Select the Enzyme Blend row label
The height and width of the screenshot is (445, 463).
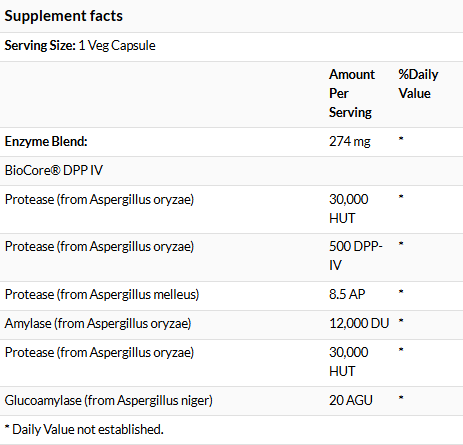tap(46, 141)
